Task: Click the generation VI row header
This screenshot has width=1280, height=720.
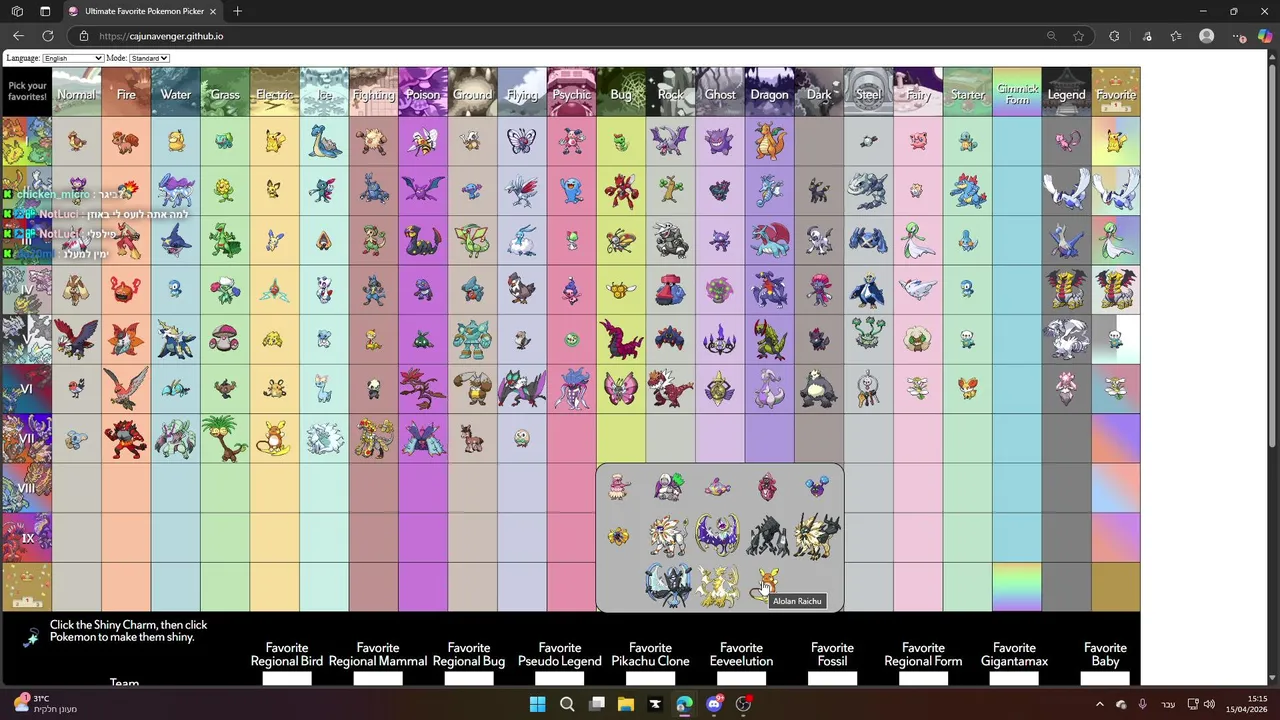Action: pyautogui.click(x=27, y=389)
